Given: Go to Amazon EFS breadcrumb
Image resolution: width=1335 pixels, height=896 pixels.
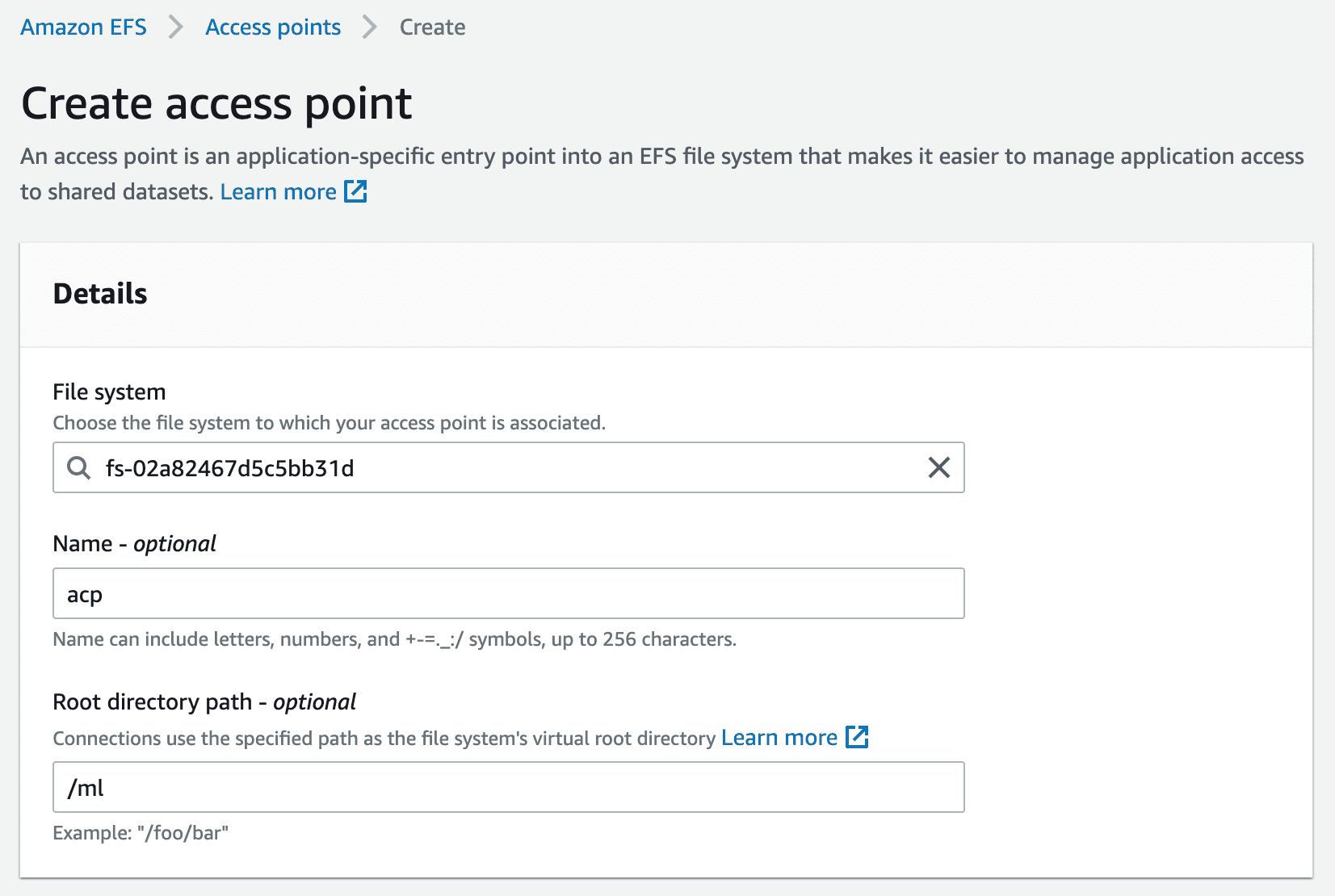Looking at the screenshot, I should pyautogui.click(x=83, y=27).
